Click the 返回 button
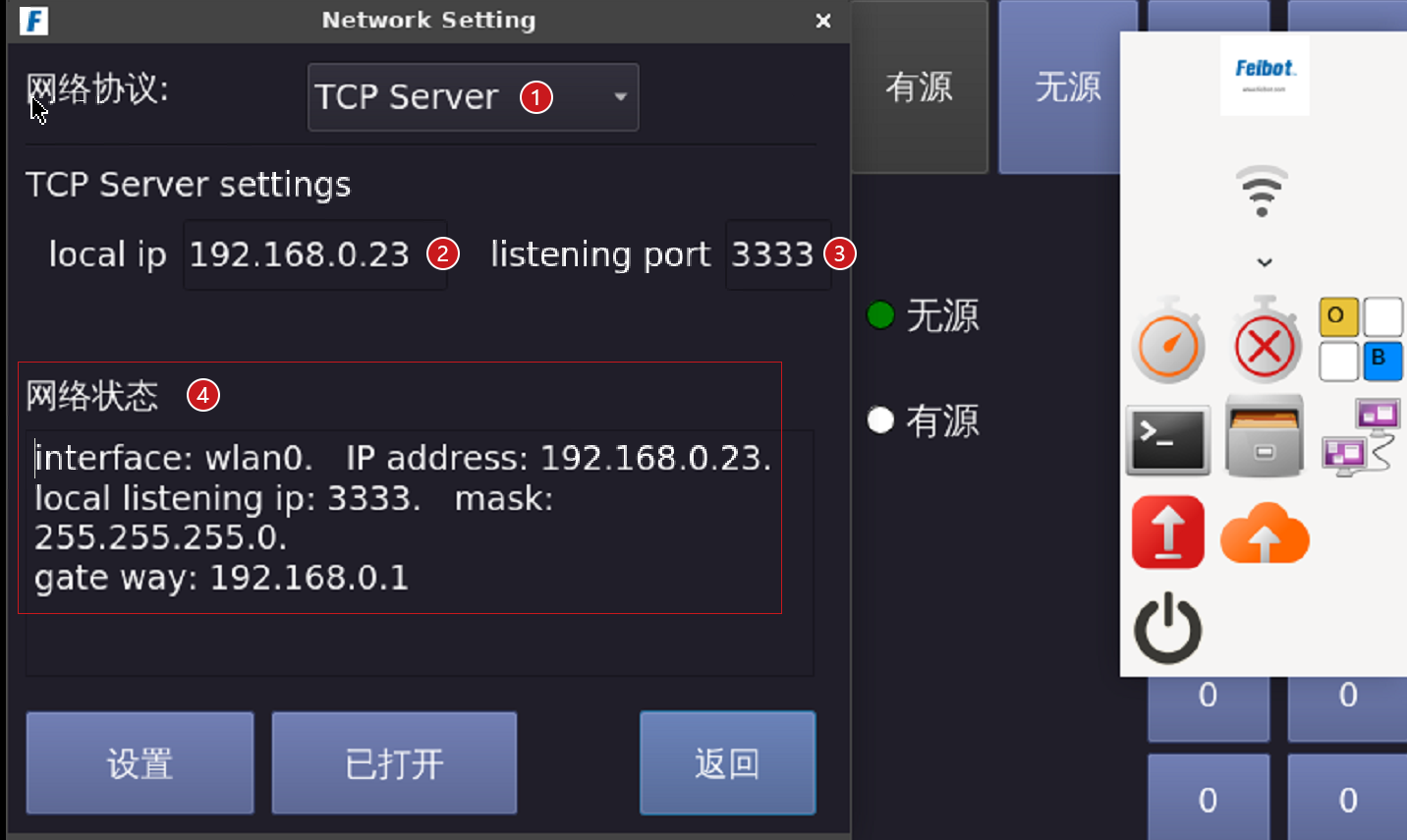1407x840 pixels. 728,763
